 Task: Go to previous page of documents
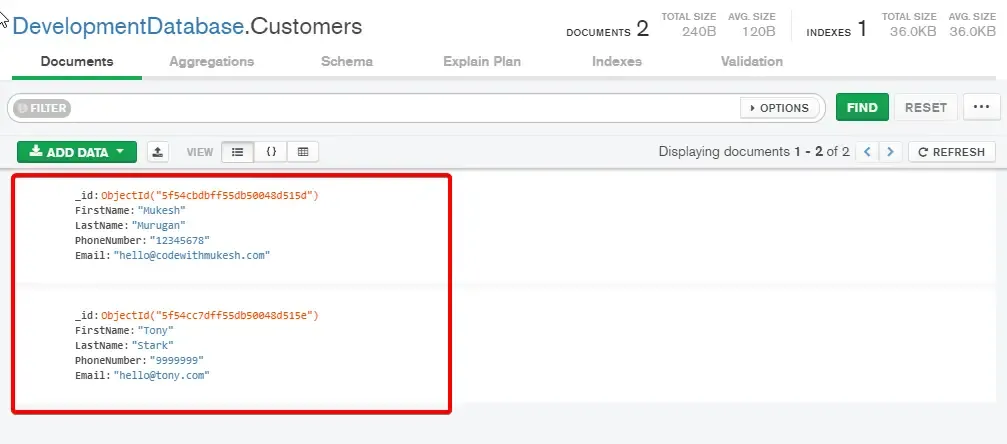(867, 152)
